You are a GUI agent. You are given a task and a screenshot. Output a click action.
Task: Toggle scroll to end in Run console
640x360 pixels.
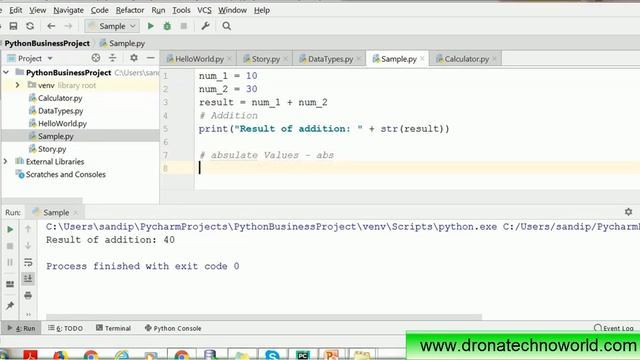coord(28,279)
